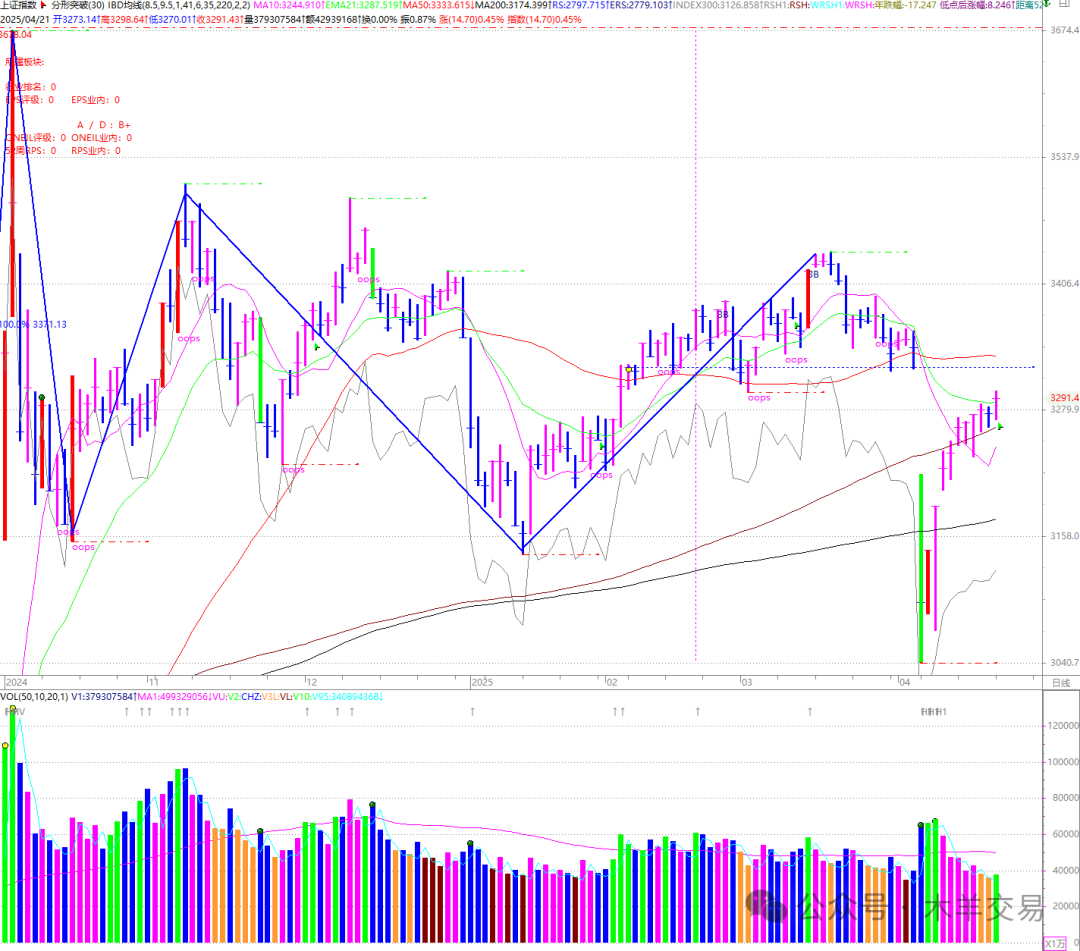Click the closing price 收3291.43
The height and width of the screenshot is (951, 1080).
point(220,19)
